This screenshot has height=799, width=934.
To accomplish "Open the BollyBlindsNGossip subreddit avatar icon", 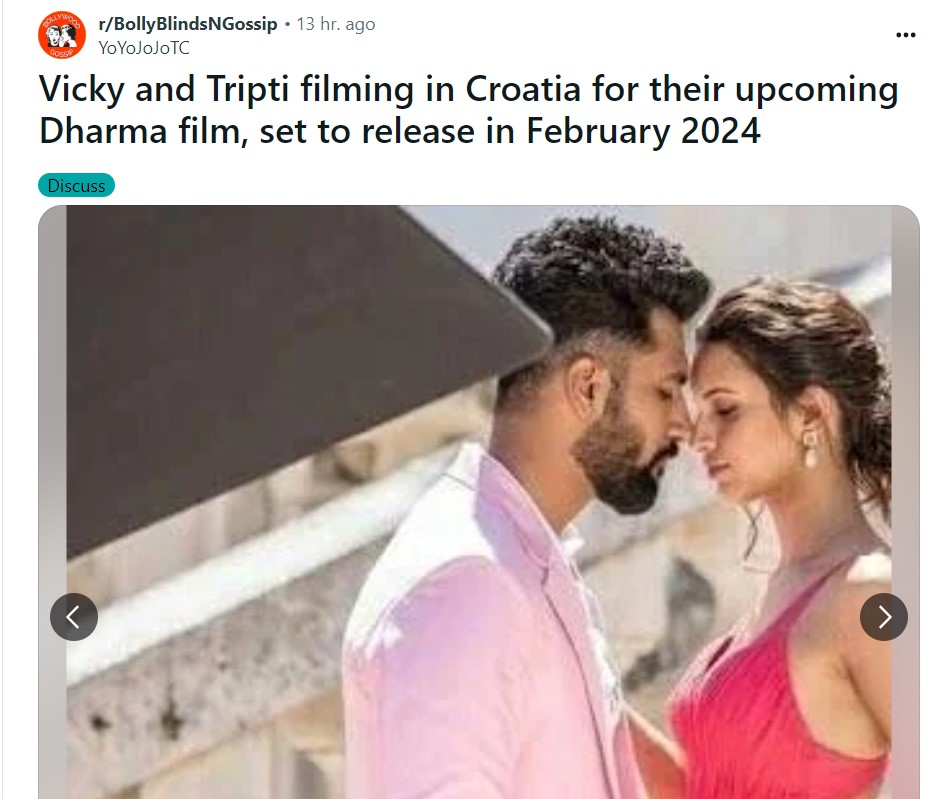I will [x=62, y=35].
